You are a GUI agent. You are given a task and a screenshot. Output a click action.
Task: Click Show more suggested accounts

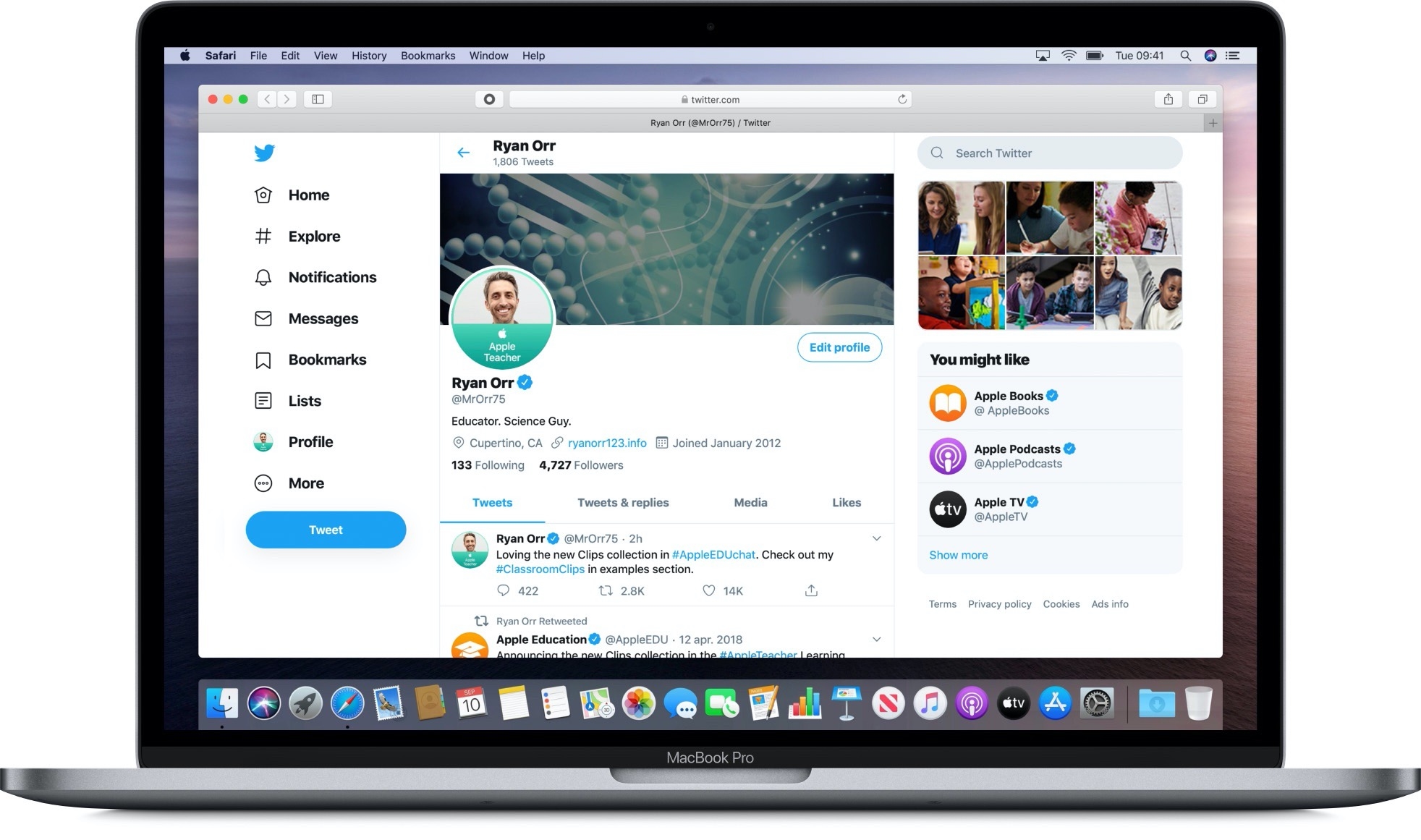[x=957, y=554]
